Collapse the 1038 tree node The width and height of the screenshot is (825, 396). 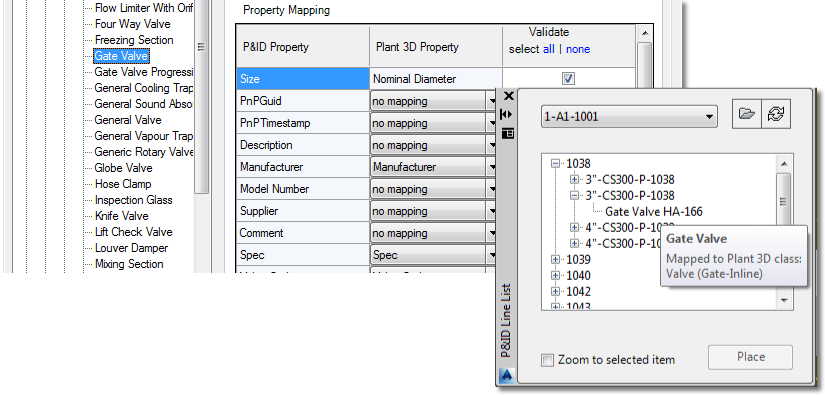(x=555, y=164)
